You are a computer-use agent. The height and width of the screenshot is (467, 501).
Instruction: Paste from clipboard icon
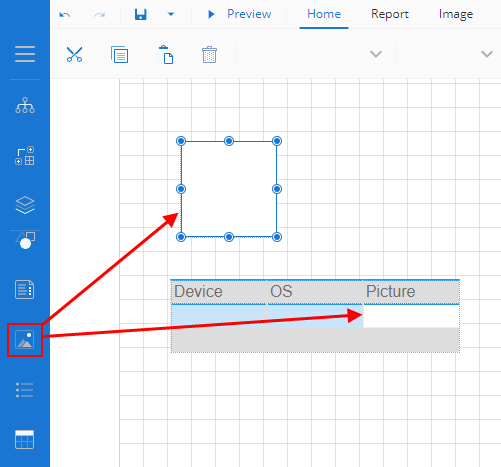(166, 54)
